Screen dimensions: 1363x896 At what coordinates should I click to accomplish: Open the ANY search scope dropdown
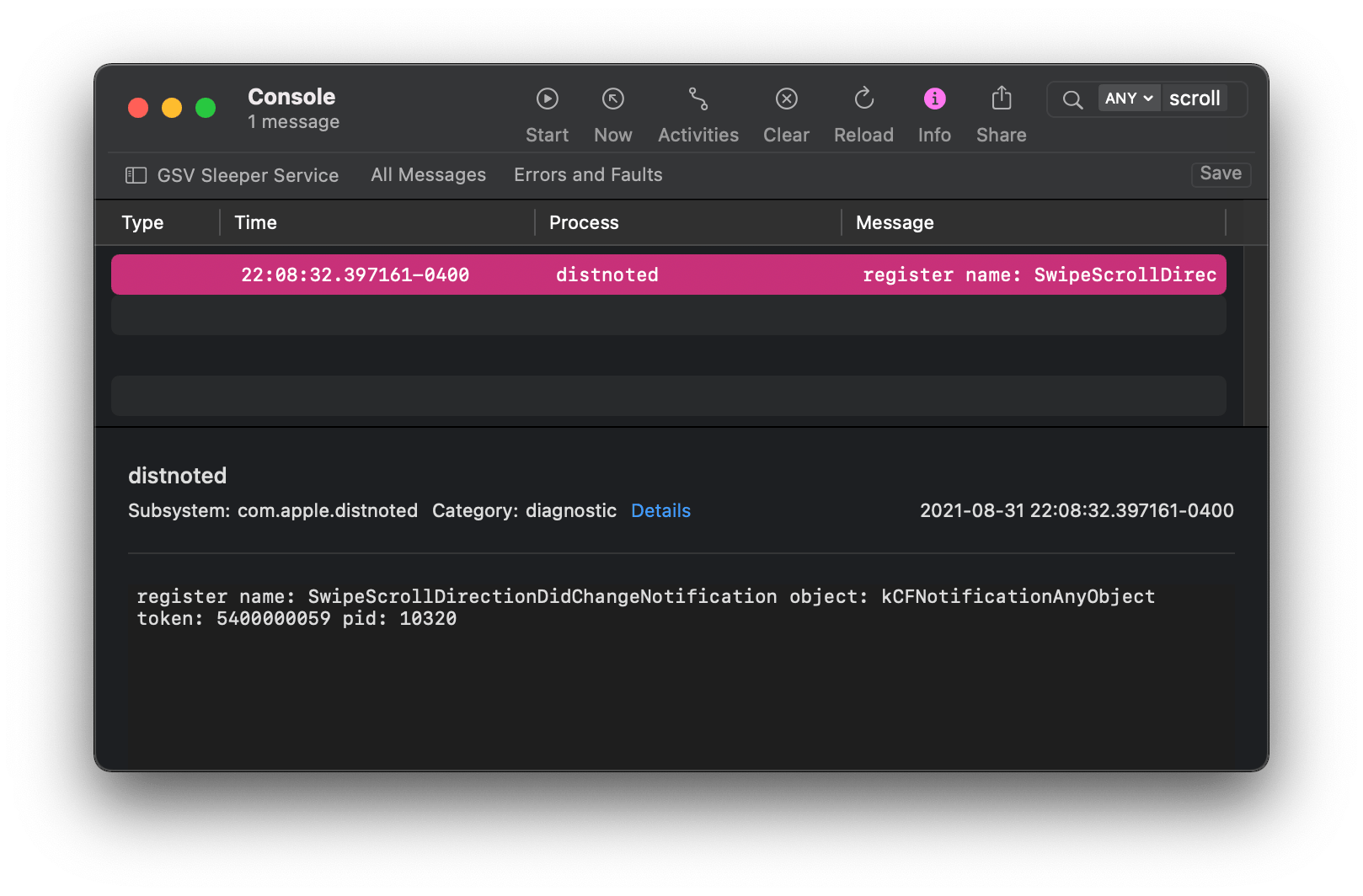pos(1129,98)
